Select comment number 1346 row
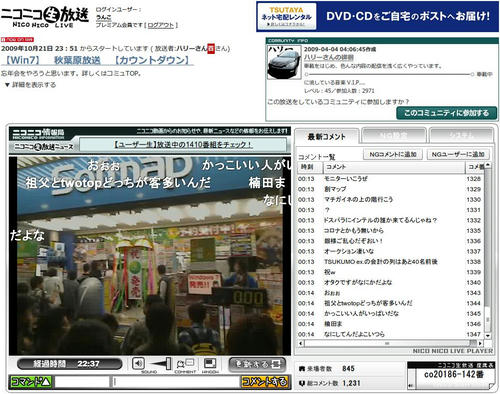500x394 pixels. click(x=391, y=324)
